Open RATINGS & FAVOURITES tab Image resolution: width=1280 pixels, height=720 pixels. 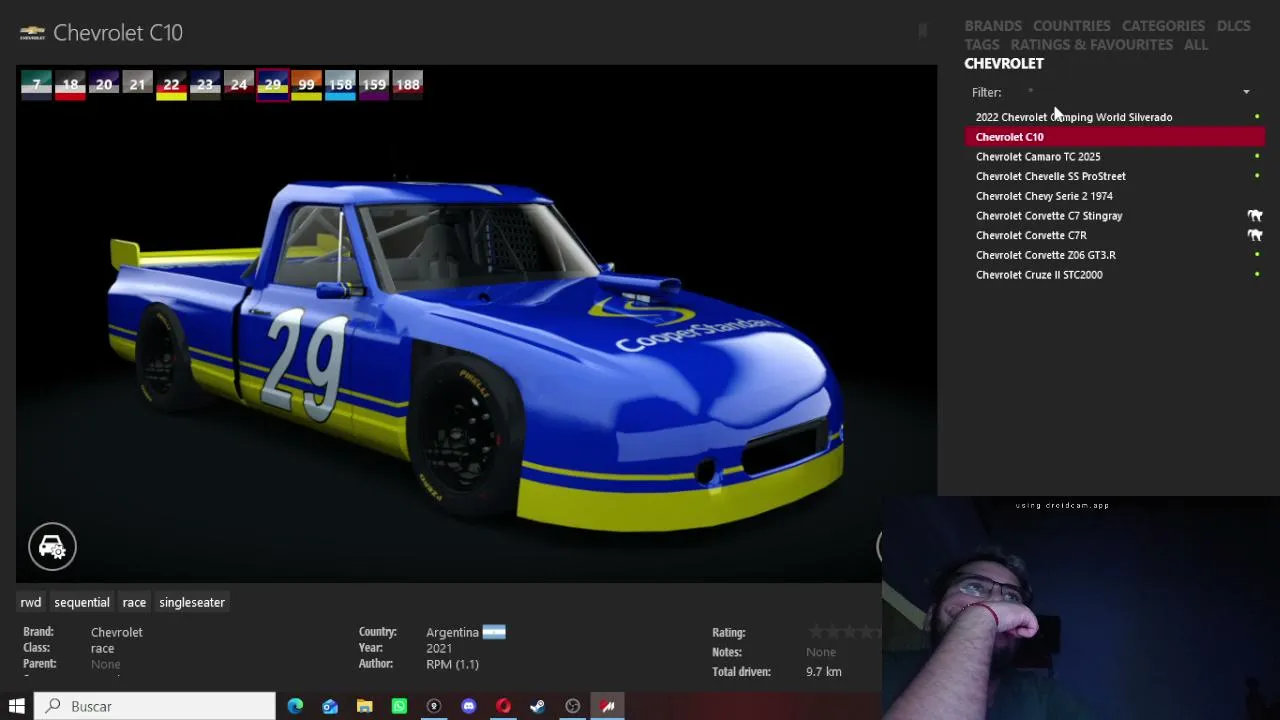point(1092,45)
